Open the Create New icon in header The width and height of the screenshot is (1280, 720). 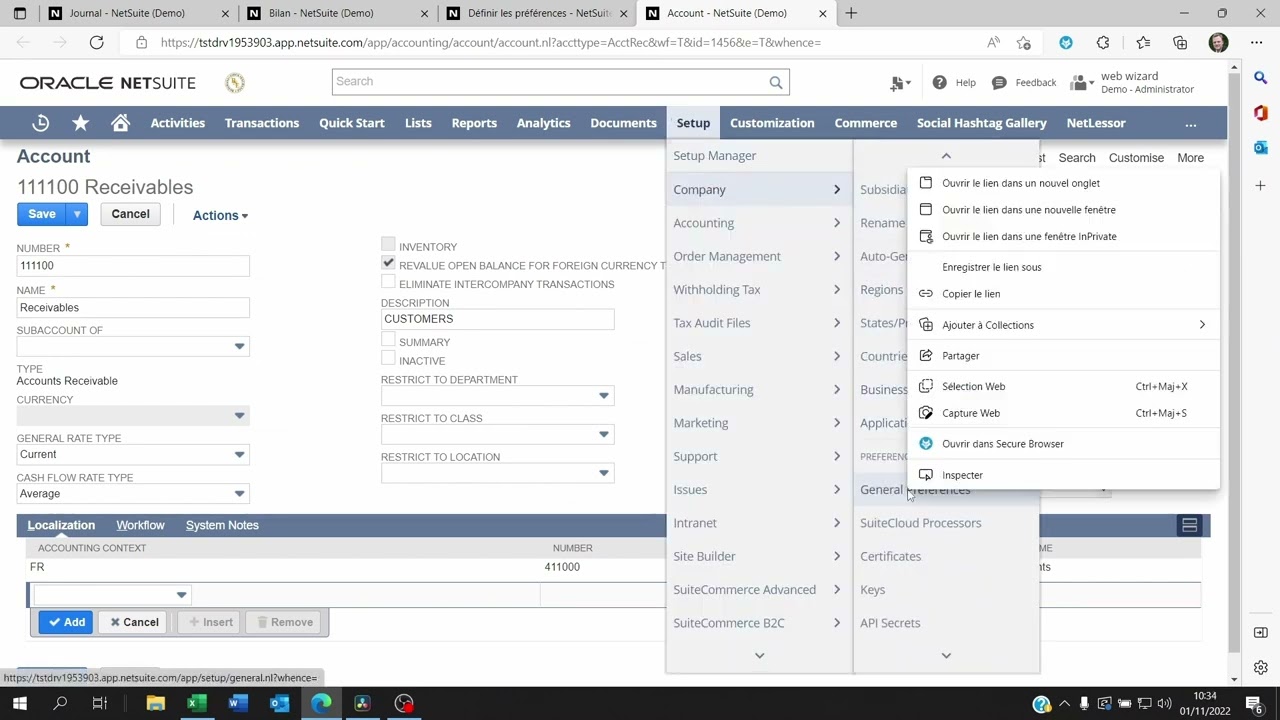(899, 82)
